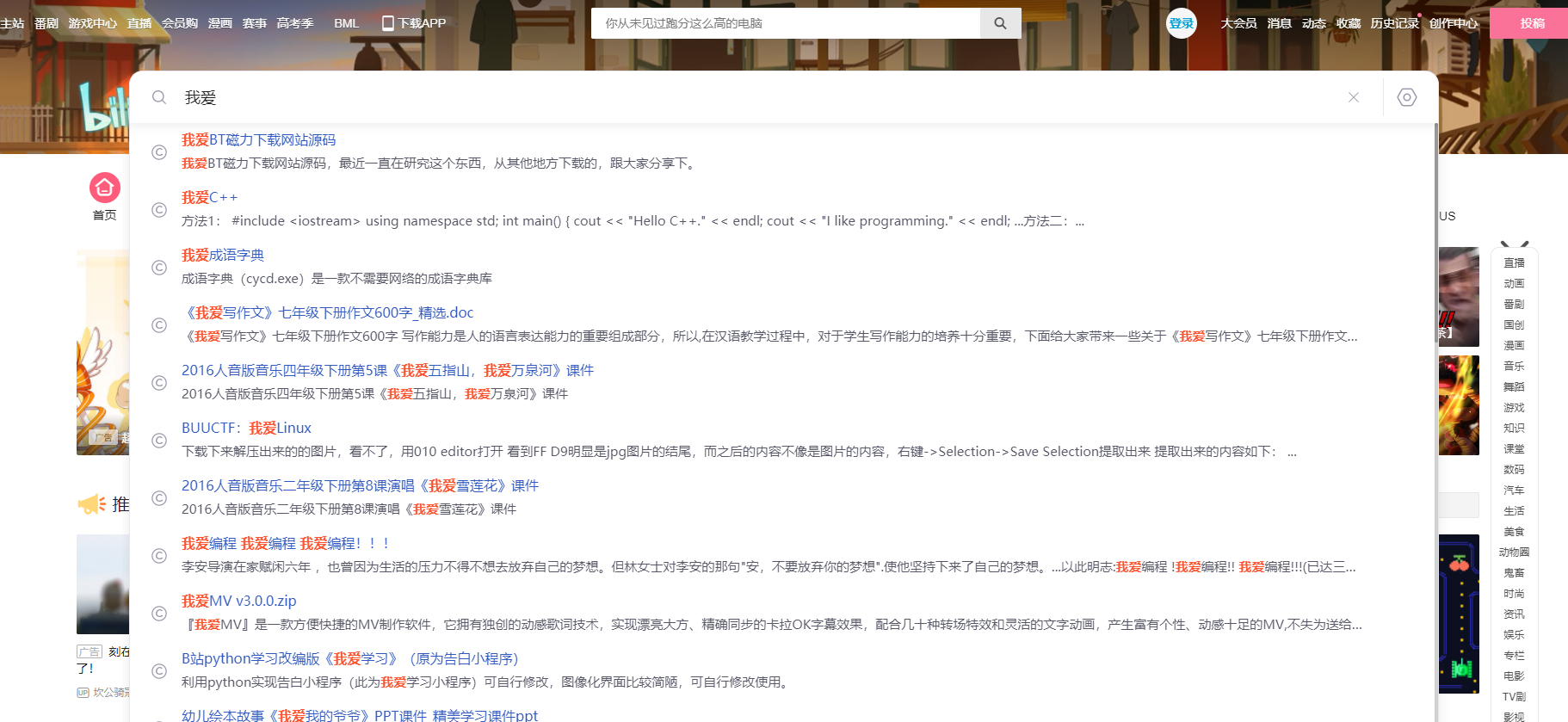Click the C icon beside 我爱成语字典
This screenshot has width=1568, height=722.
pos(159,268)
